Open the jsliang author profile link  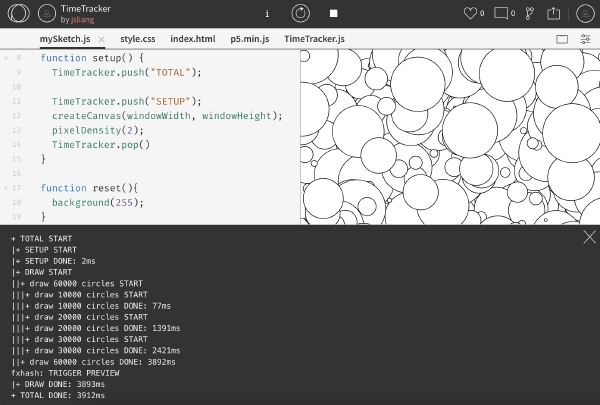click(x=82, y=20)
